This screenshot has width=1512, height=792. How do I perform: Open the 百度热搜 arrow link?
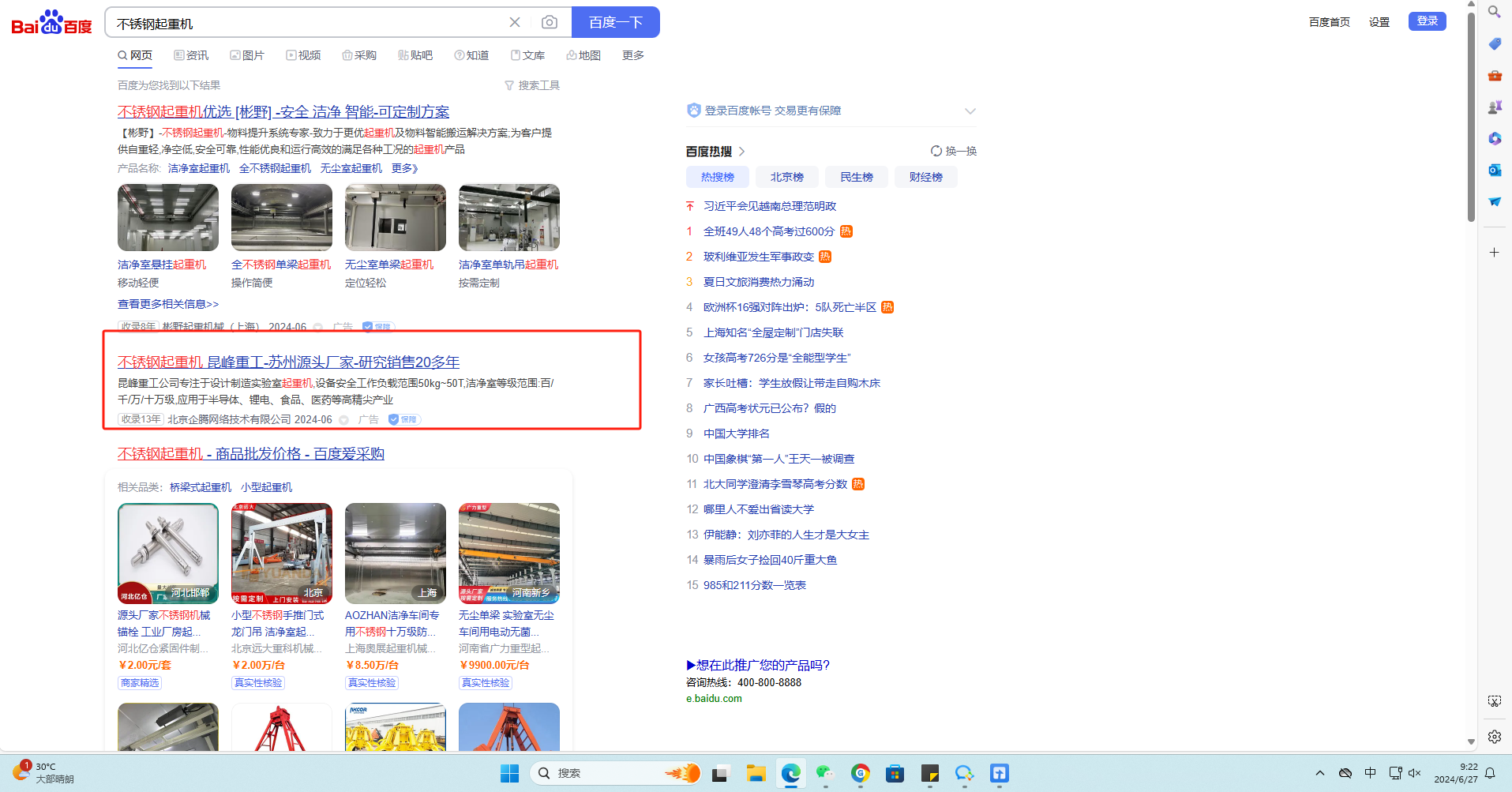tap(742, 152)
